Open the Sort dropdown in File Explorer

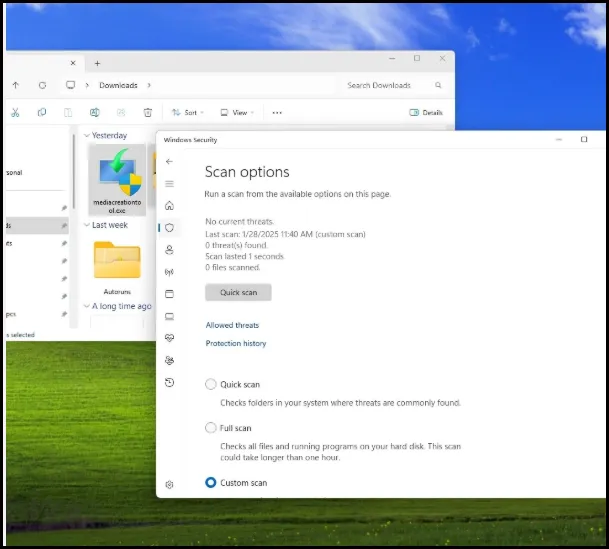coord(188,113)
